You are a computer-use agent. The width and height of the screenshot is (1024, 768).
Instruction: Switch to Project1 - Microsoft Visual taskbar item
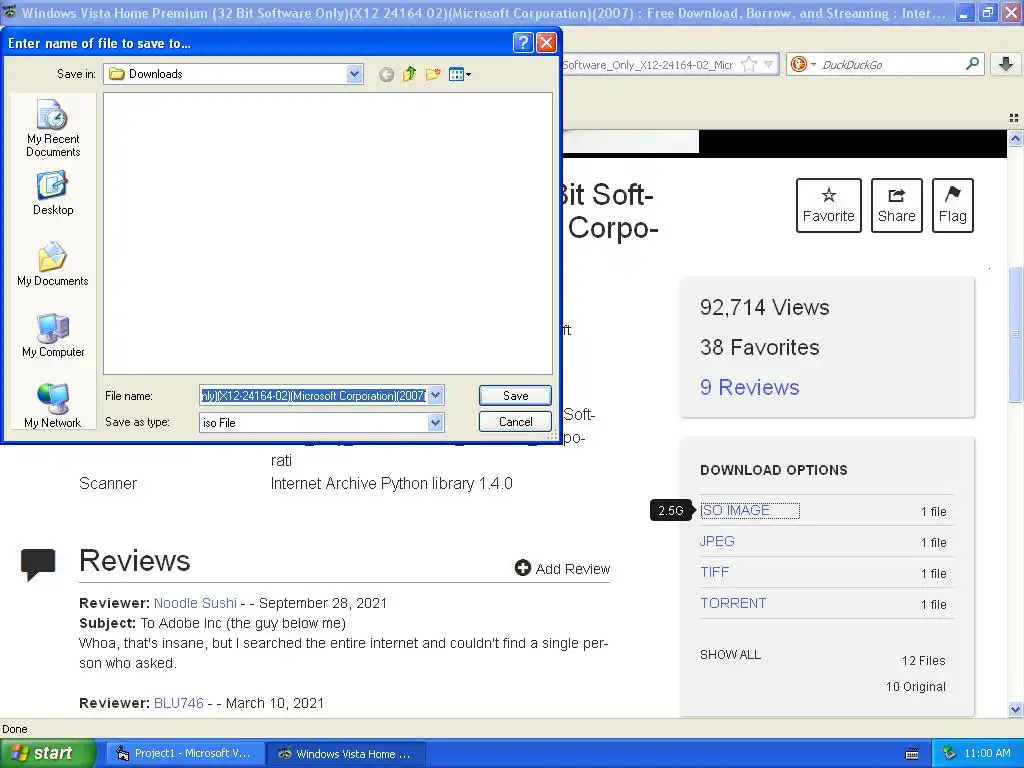click(185, 753)
